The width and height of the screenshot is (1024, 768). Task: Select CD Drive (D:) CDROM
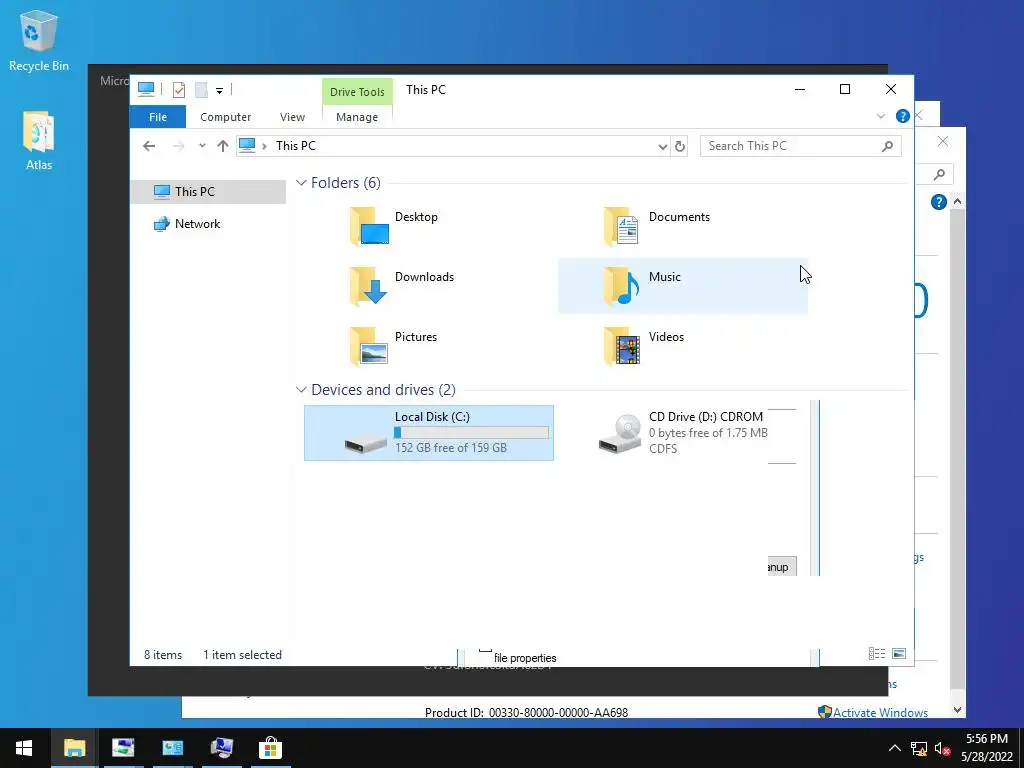683,433
